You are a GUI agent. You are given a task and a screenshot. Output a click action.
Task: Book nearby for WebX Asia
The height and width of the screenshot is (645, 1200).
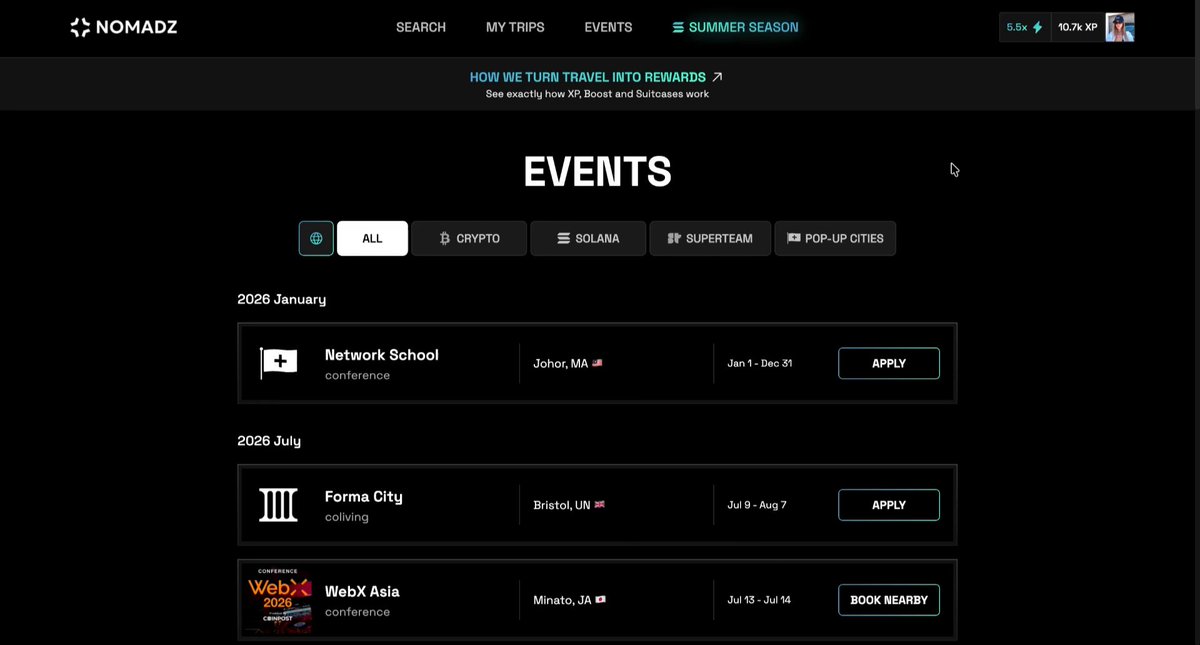point(889,600)
